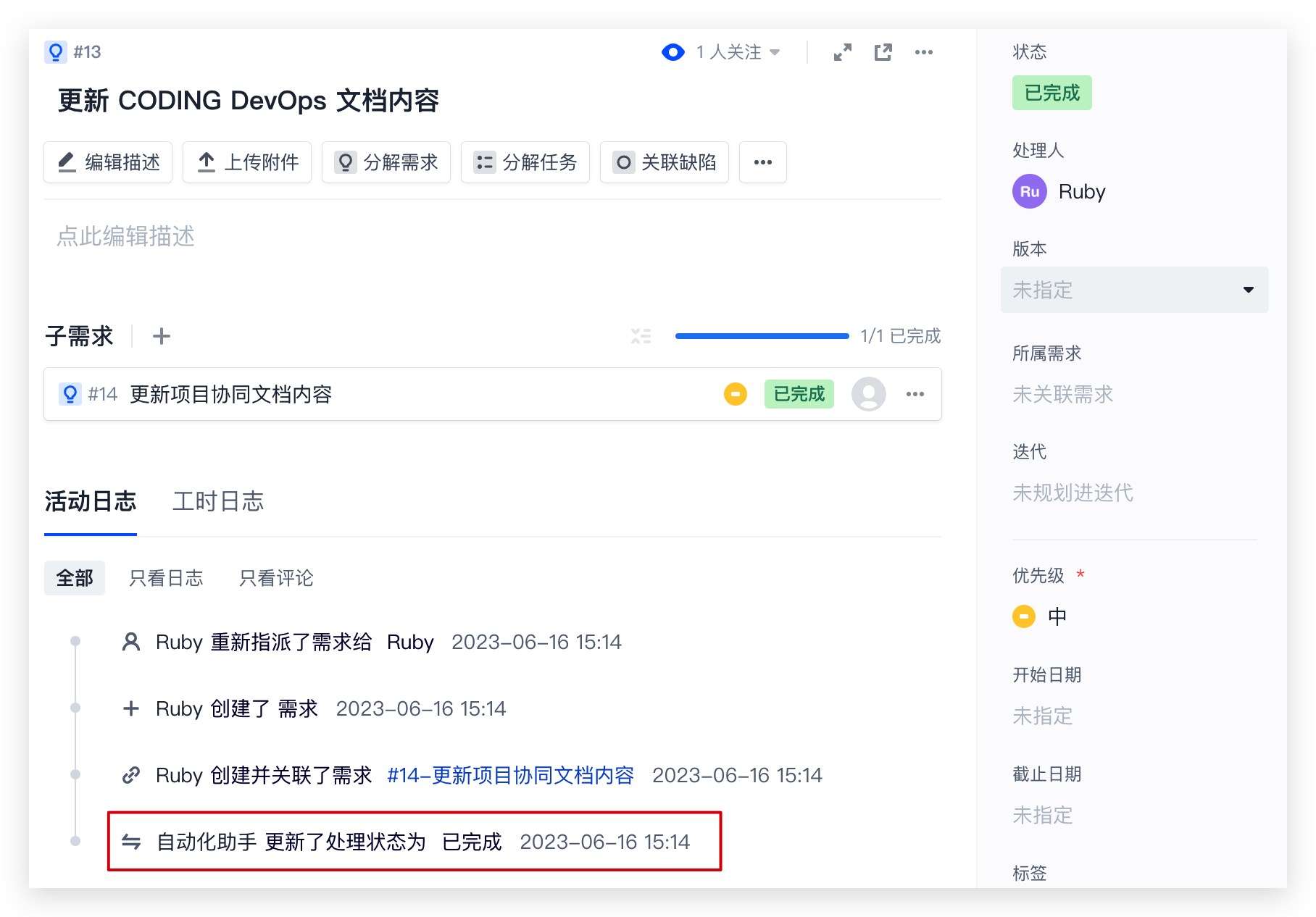Select the 只看日志 filter
Viewport: 1316px width, 917px height.
click(166, 578)
